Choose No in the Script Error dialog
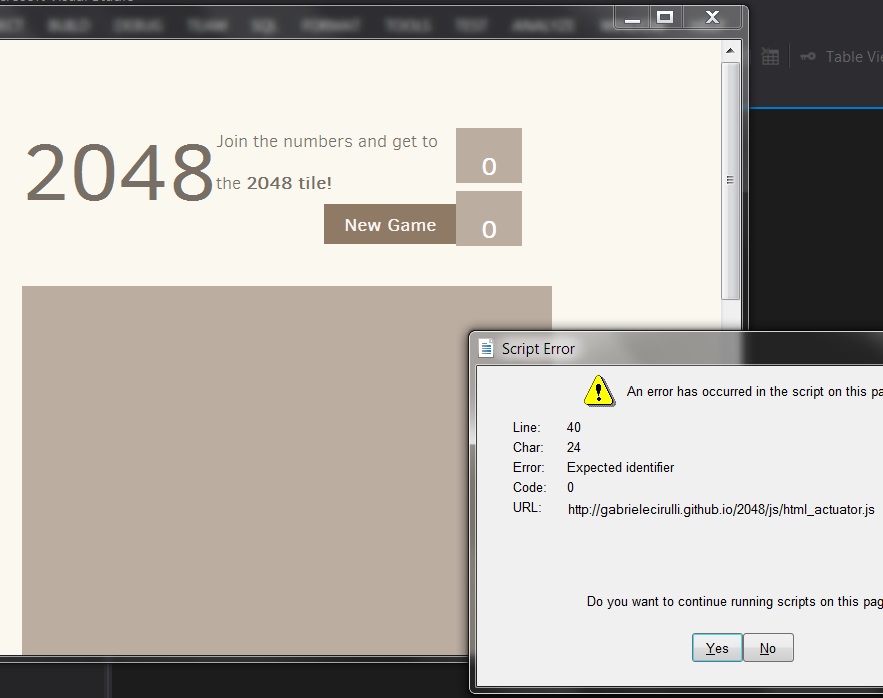883x698 pixels. (x=768, y=648)
